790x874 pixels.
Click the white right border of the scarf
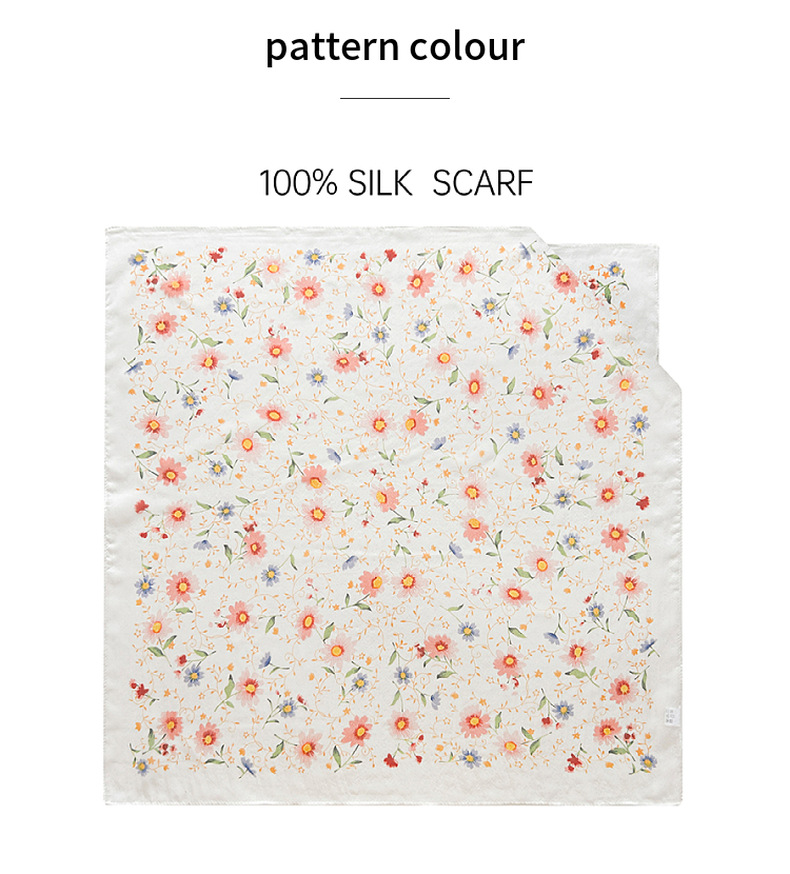[669, 557]
